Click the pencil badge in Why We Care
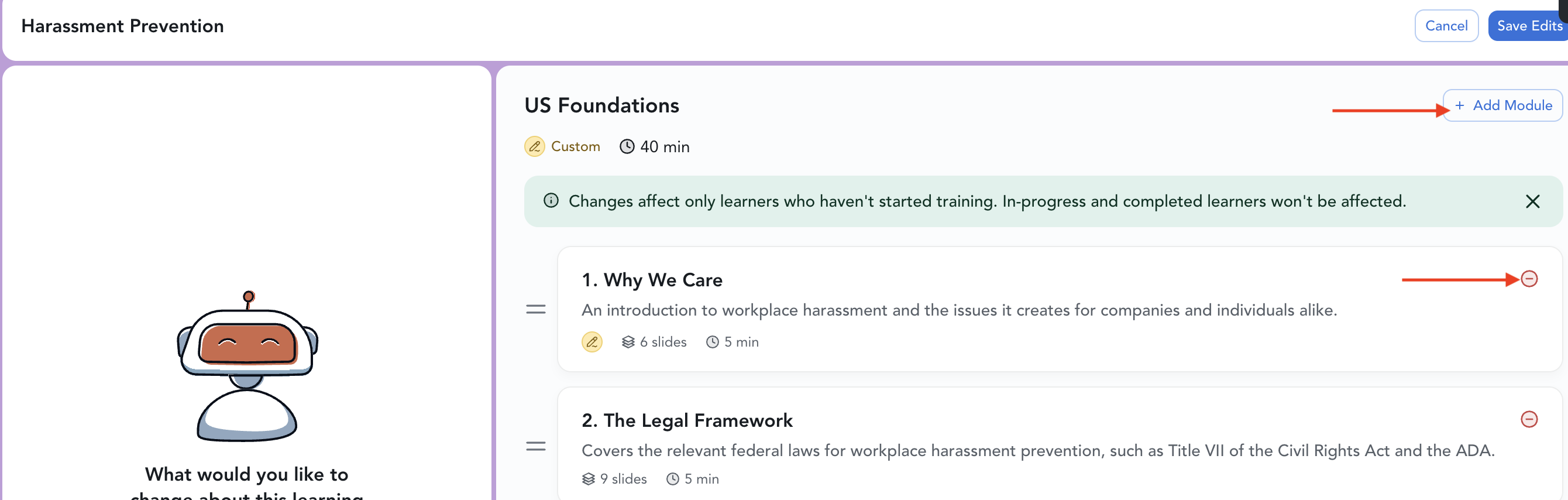The image size is (1568, 500). [x=591, y=343]
